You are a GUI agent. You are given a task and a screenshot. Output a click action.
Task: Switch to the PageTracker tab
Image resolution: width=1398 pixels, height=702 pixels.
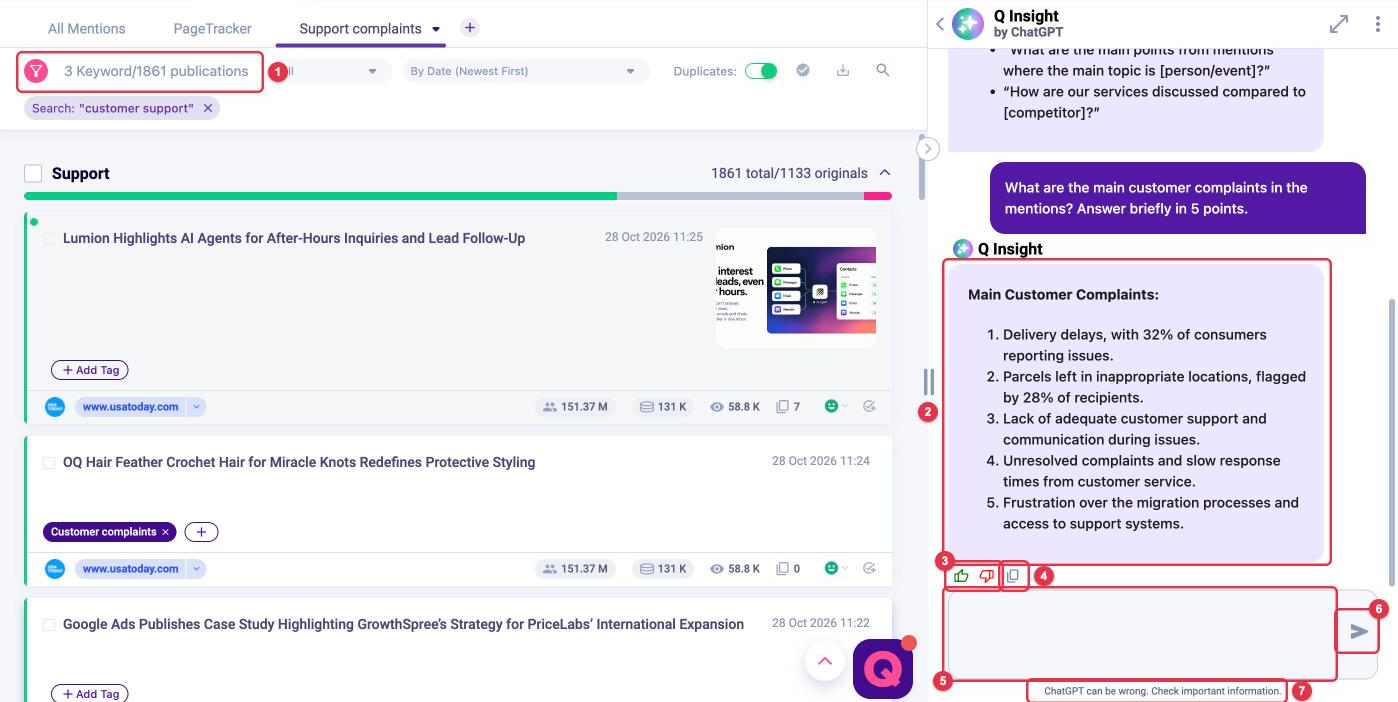coord(212,28)
